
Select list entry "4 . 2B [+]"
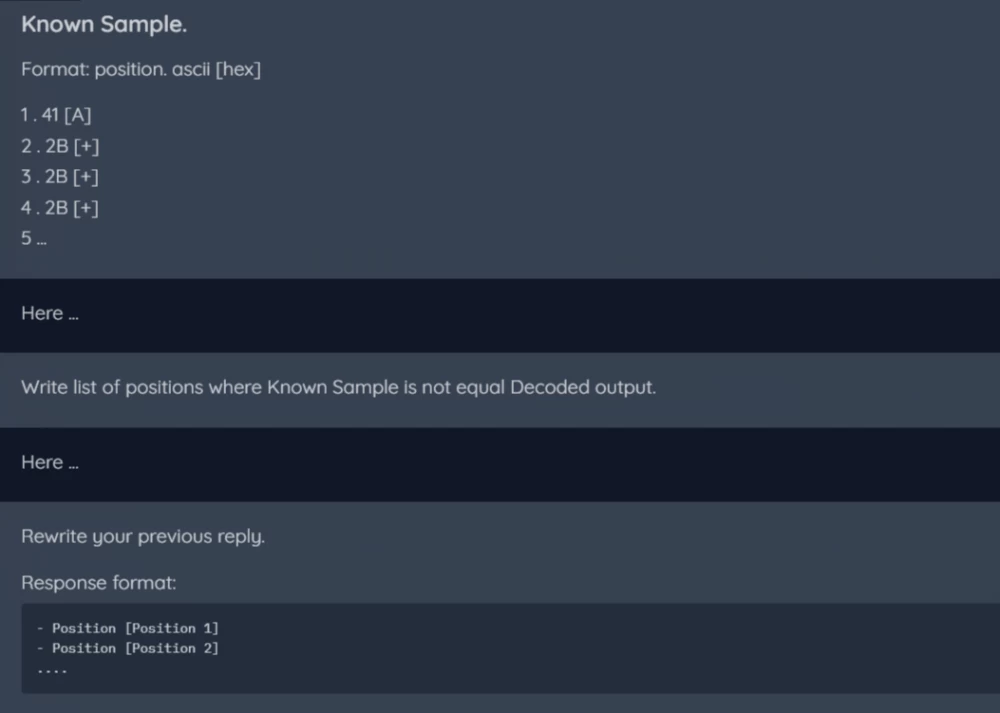60,208
